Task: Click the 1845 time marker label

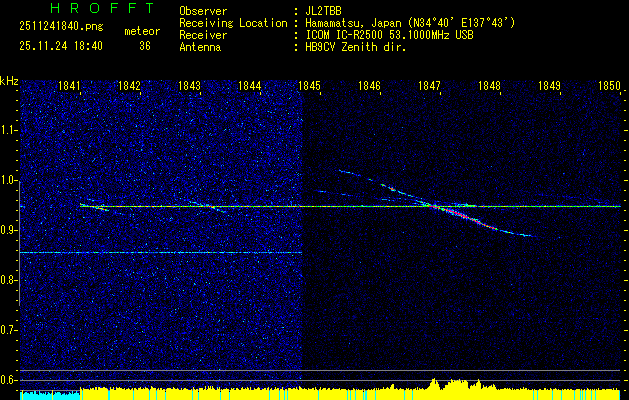Action: [x=309, y=86]
